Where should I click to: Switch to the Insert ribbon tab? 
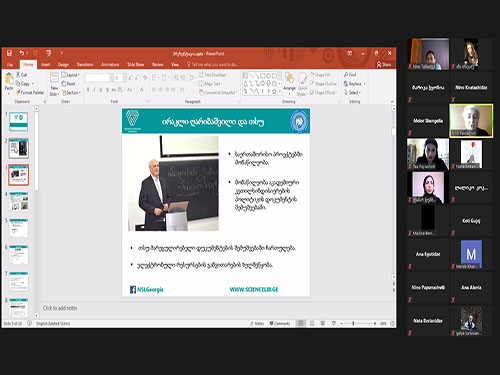click(x=46, y=65)
